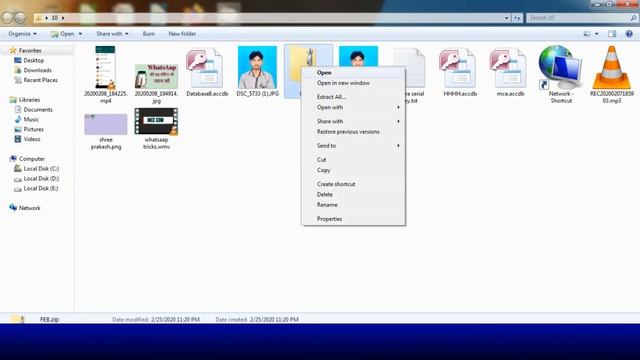This screenshot has width=640, height=360.
Task: Expand the arrow beside toolbar Open
Action: click(x=80, y=34)
